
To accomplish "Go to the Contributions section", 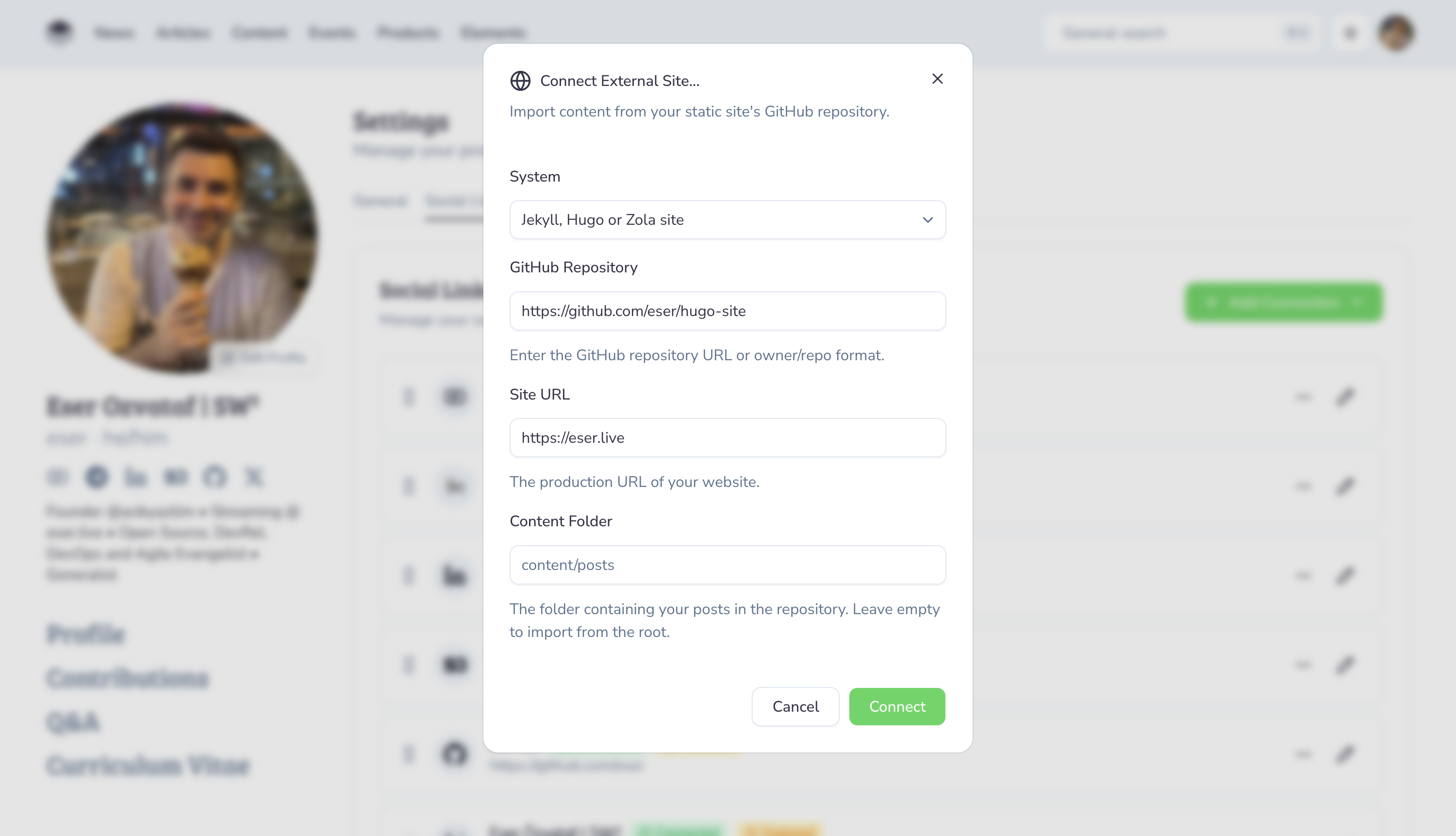I will (128, 678).
